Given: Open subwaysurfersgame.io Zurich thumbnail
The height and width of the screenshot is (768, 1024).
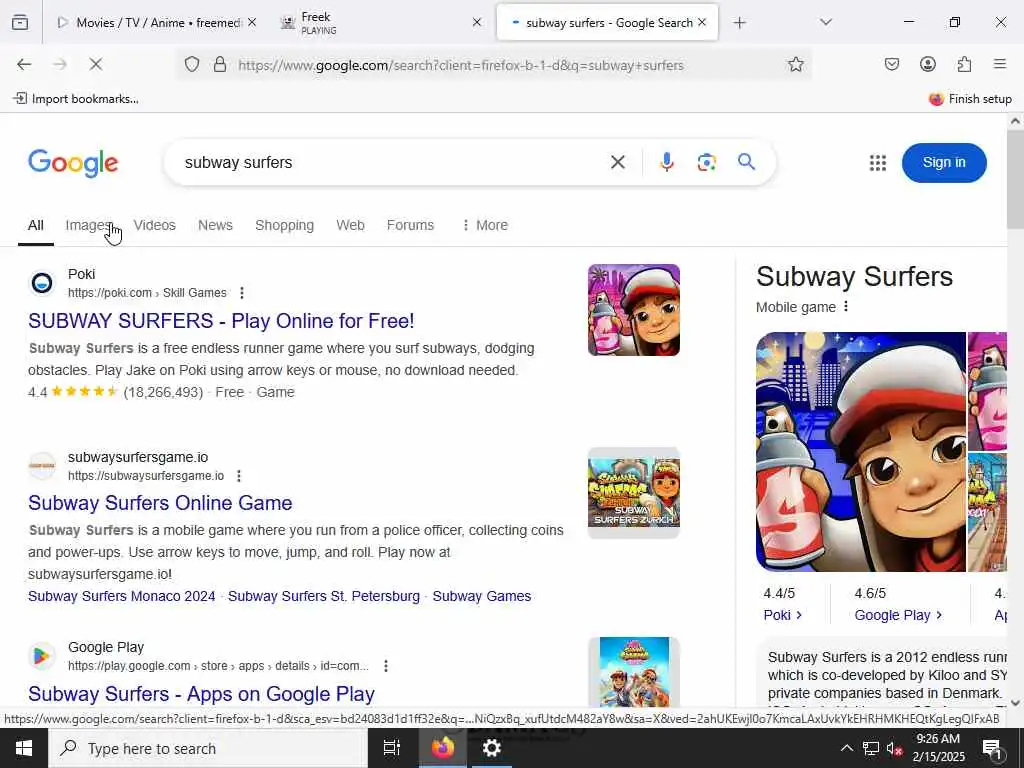Looking at the screenshot, I should (633, 493).
